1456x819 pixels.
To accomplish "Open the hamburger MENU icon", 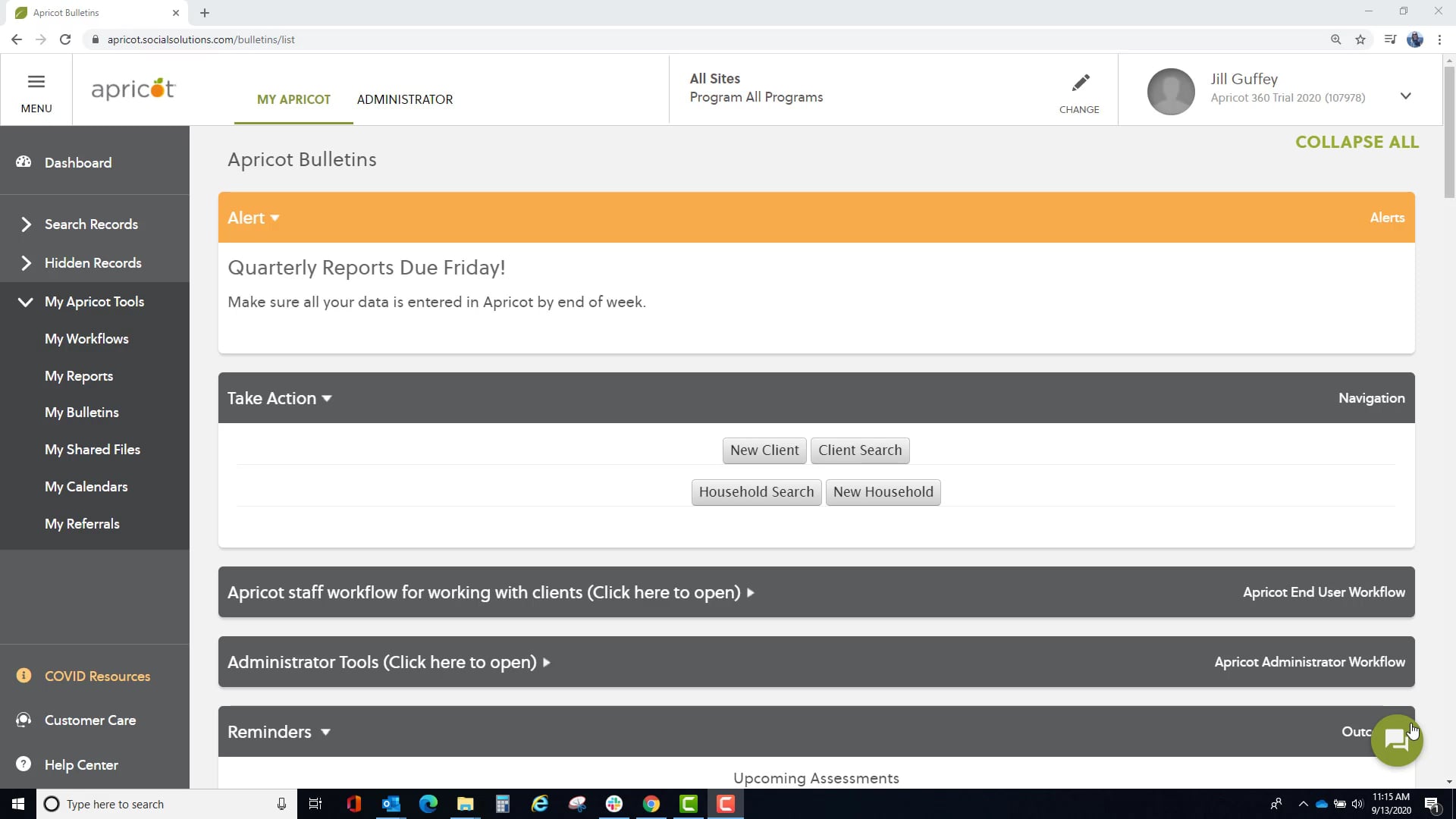I will [36, 82].
